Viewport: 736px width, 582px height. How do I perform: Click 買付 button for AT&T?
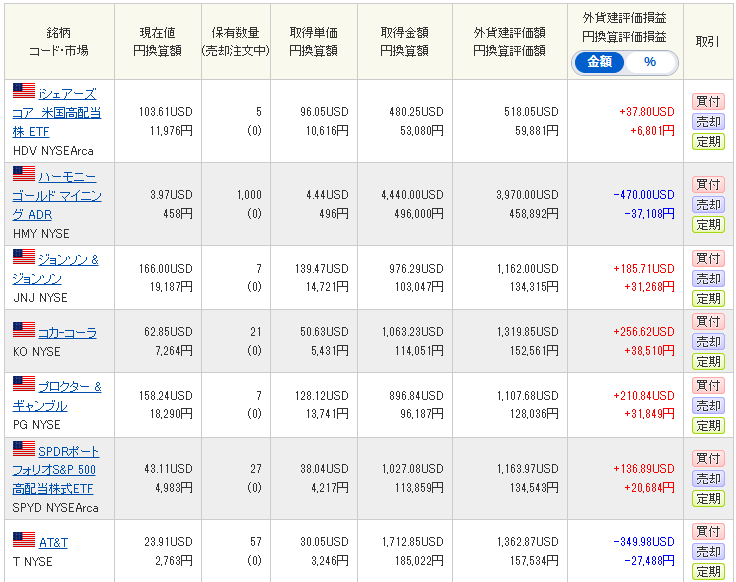(x=708, y=531)
